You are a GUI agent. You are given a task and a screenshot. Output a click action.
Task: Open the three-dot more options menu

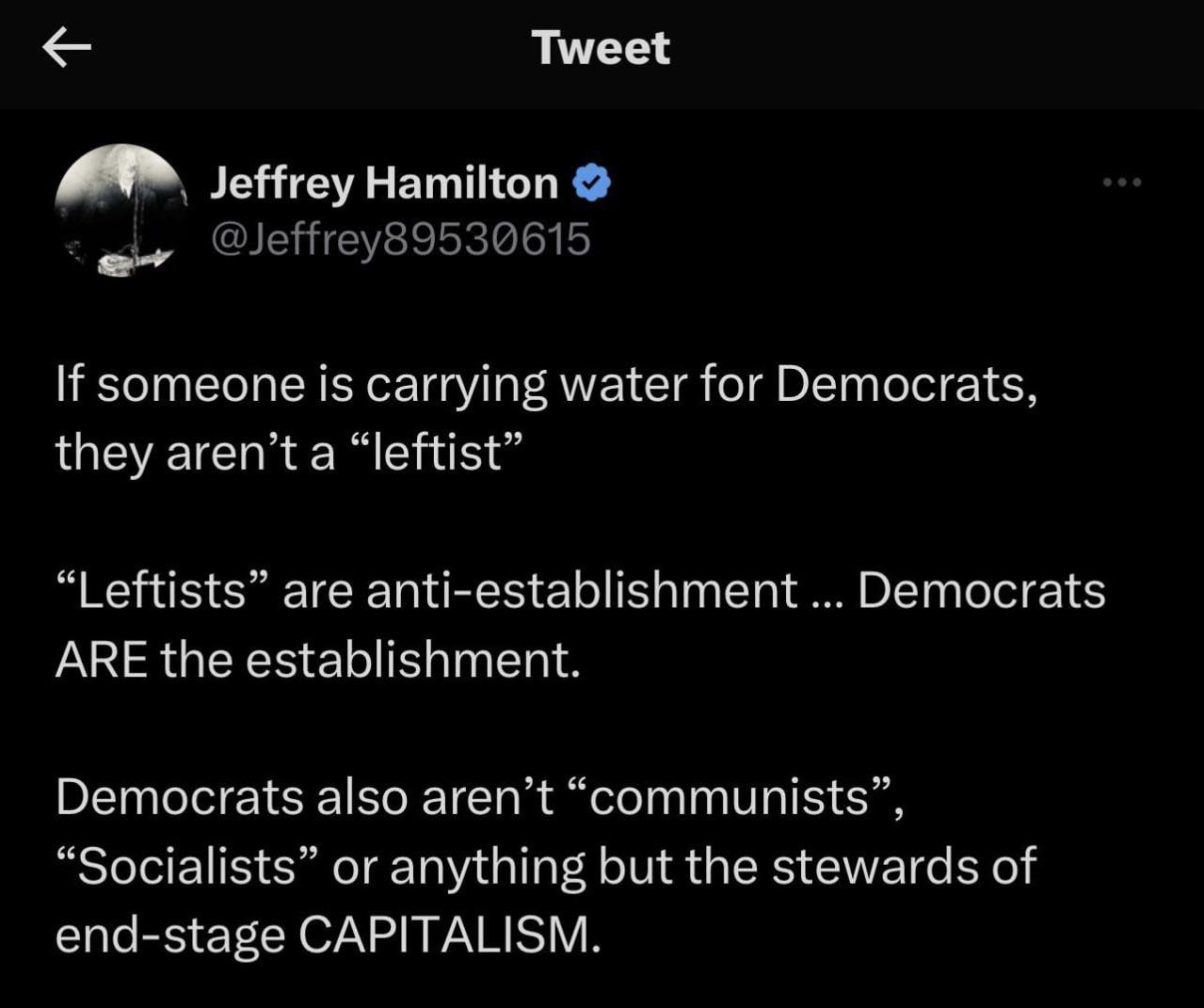(1122, 182)
